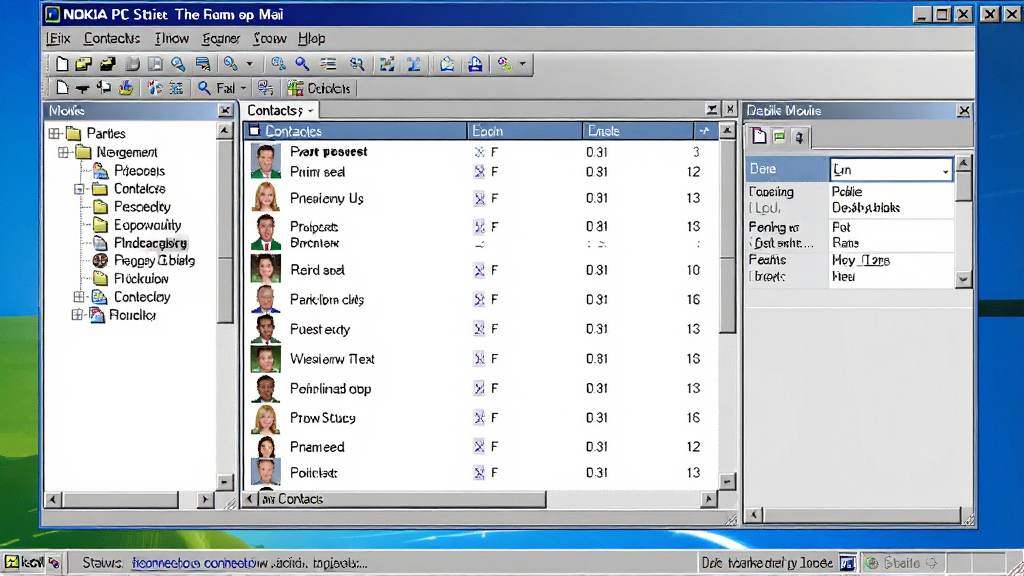
Task: Select the 'Pohnlinad oop' contact name
Action: point(330,389)
